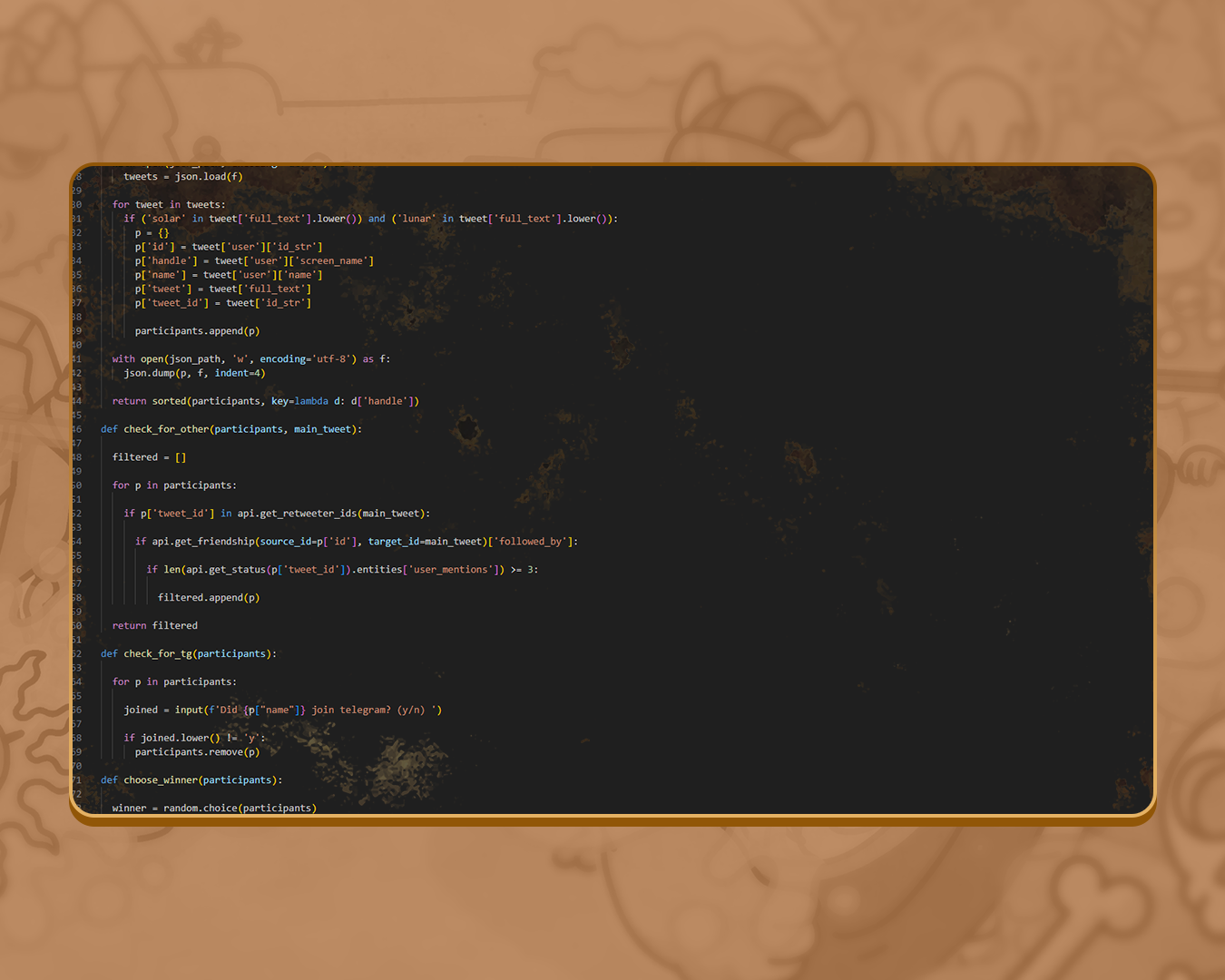Click the "choose_winner" function definition
The height and width of the screenshot is (980, 1225).
191,780
